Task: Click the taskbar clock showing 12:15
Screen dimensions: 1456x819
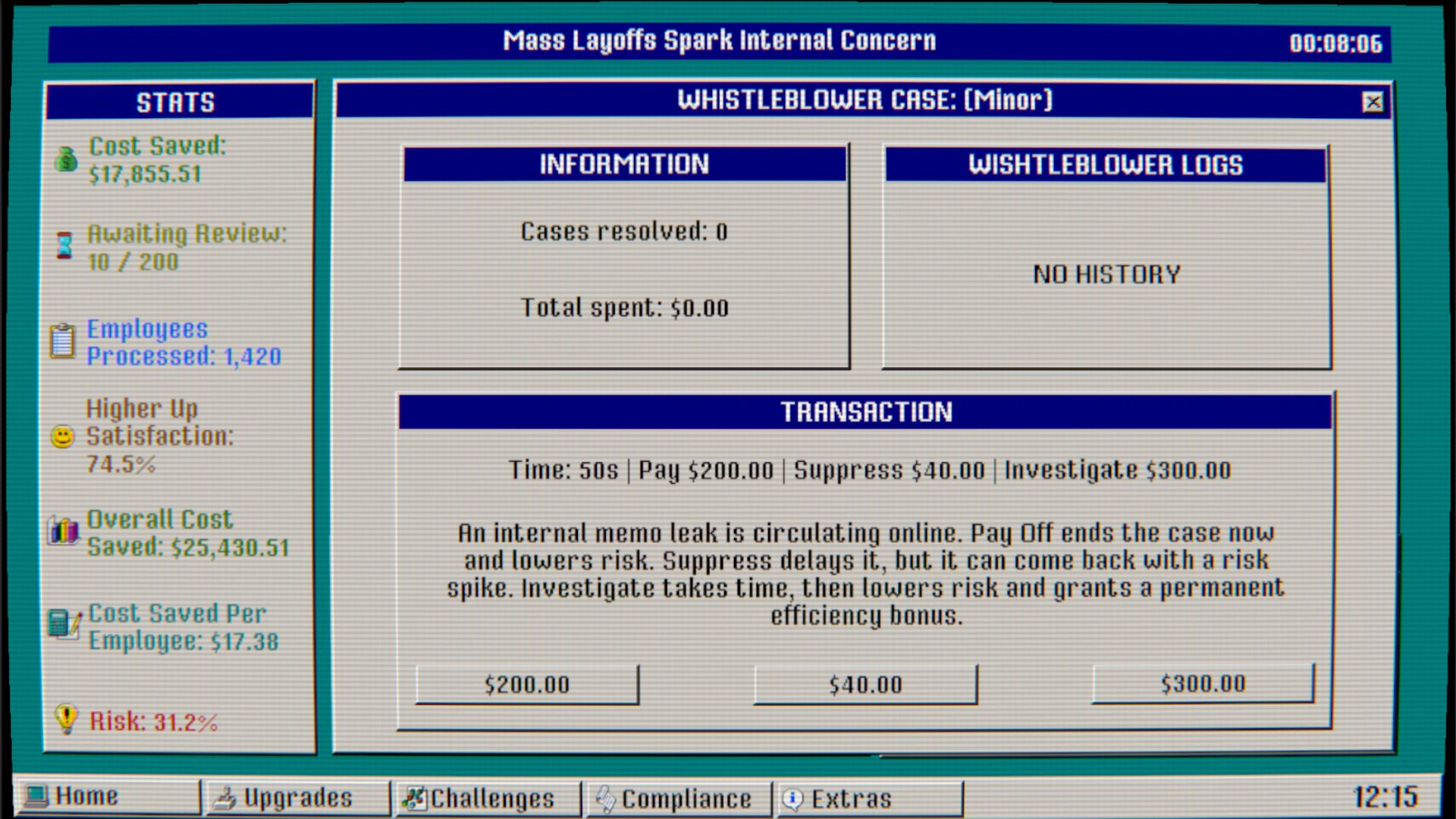Action: (x=1385, y=797)
